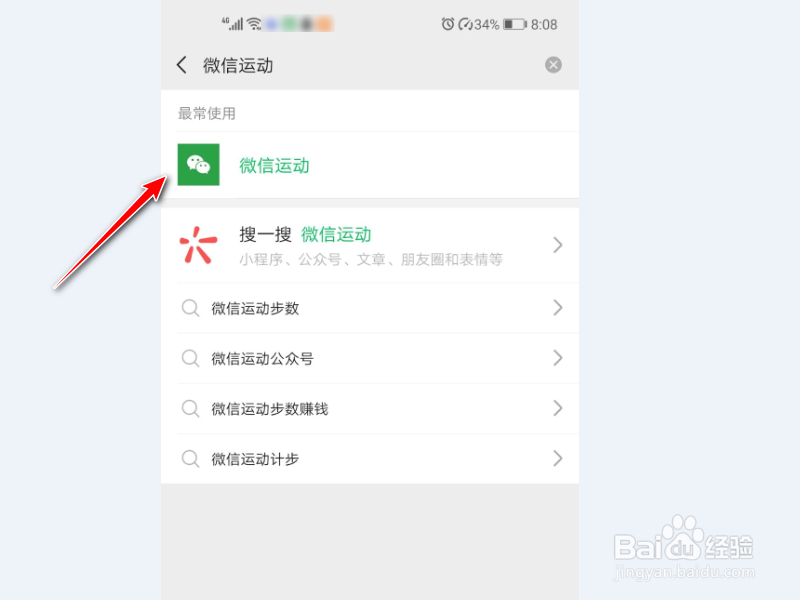Tap magnifier icon beside 微信运动计步
Image resolution: width=800 pixels, height=600 pixels.
[190, 459]
